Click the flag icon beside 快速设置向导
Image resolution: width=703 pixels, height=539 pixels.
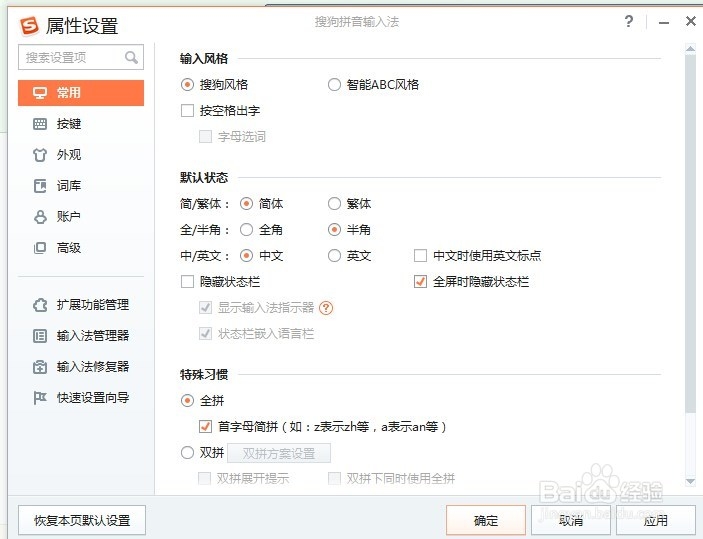40,398
